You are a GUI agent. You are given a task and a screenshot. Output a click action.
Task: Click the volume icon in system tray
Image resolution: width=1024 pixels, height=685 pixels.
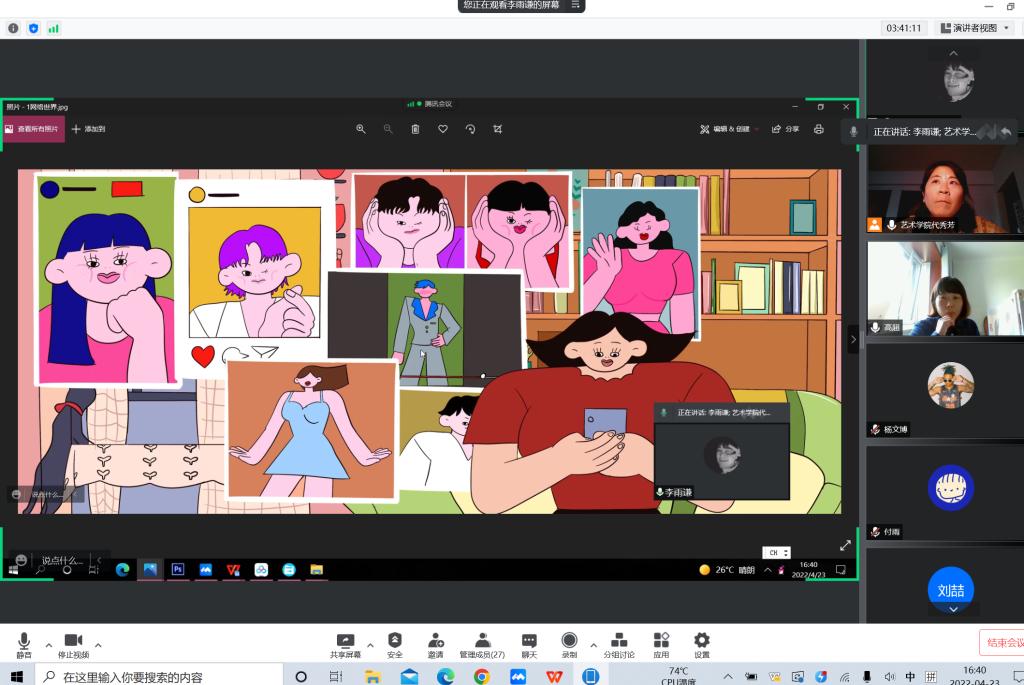click(x=889, y=677)
